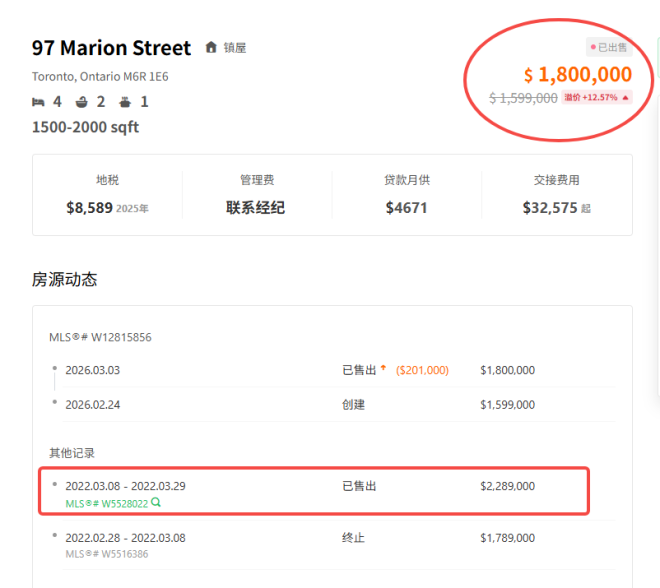Click the green magnifier icon beside MLS W5528022

(156, 502)
